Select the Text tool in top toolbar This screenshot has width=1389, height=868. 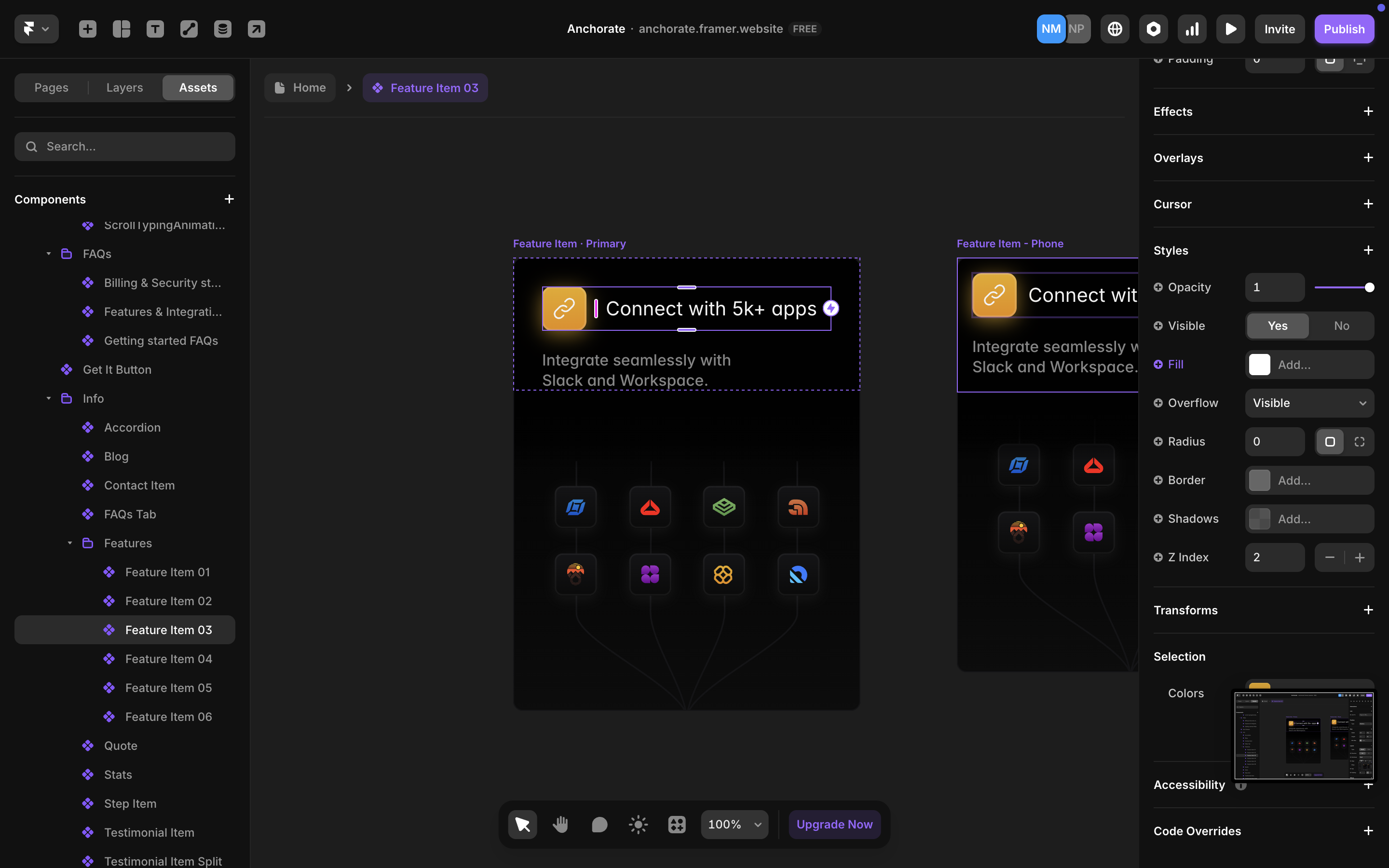155,29
